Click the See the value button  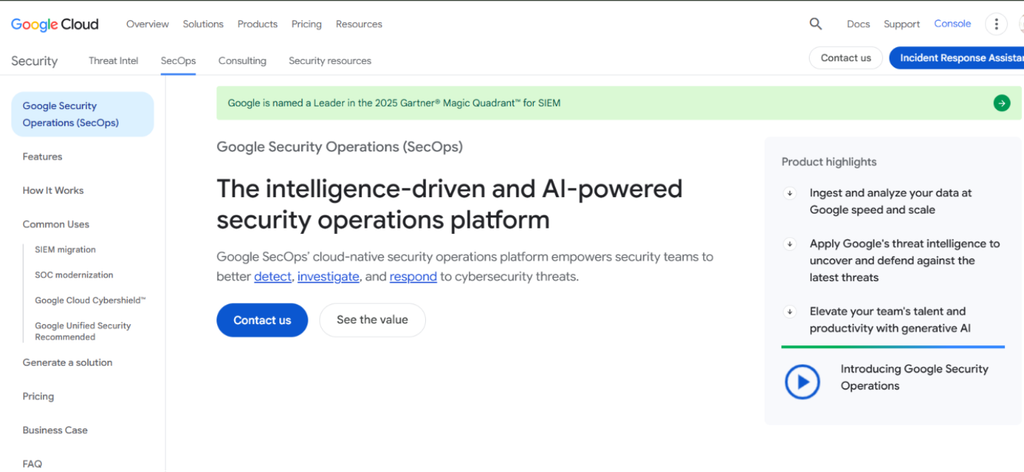372,320
